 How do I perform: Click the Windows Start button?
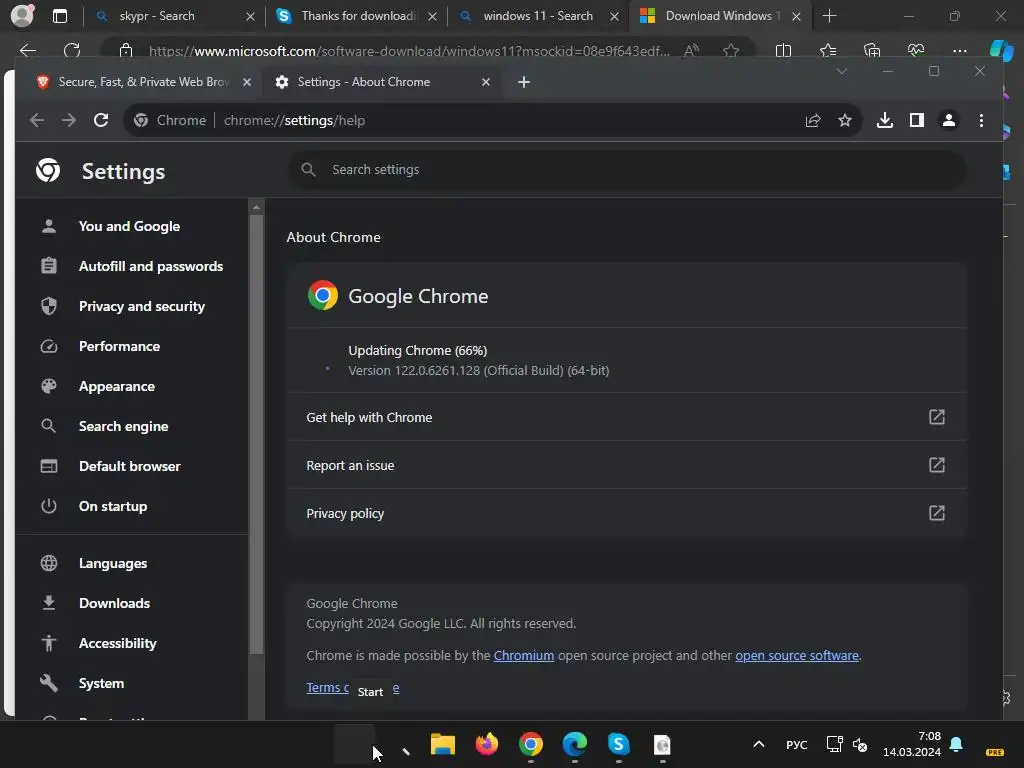tap(355, 744)
